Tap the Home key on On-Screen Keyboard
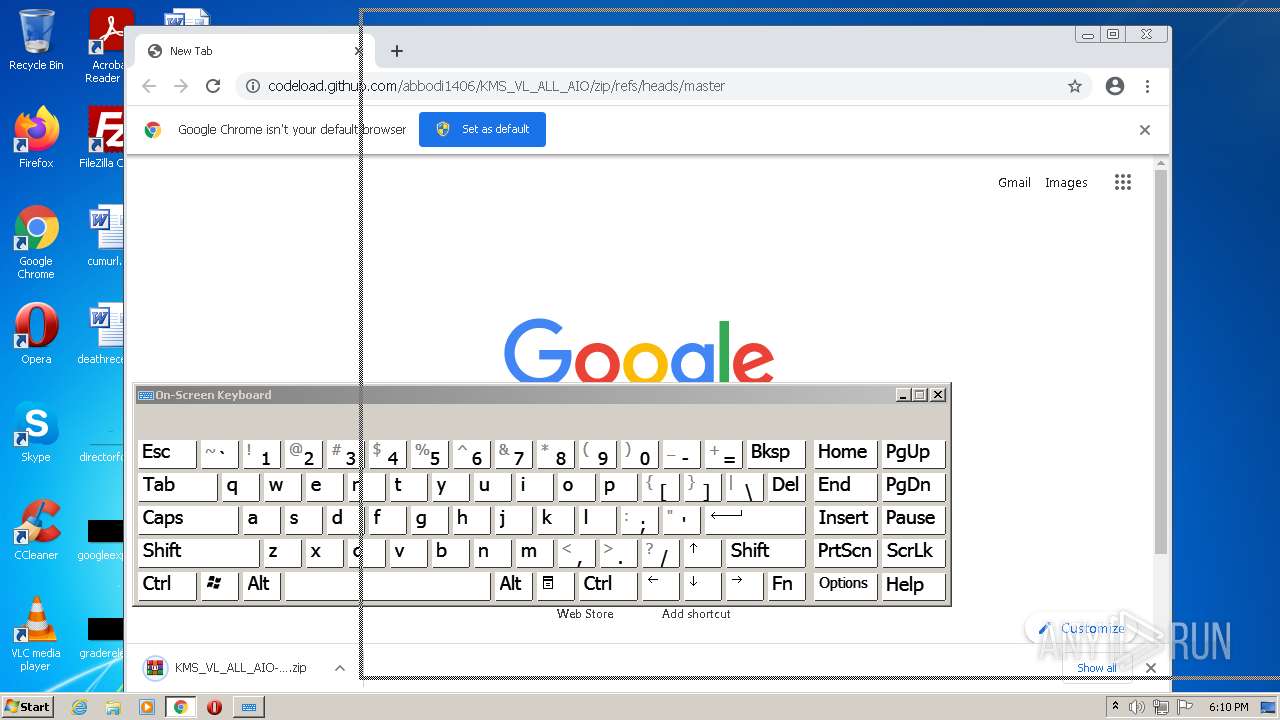Screen dimensions: 1280x720 (845, 454)
